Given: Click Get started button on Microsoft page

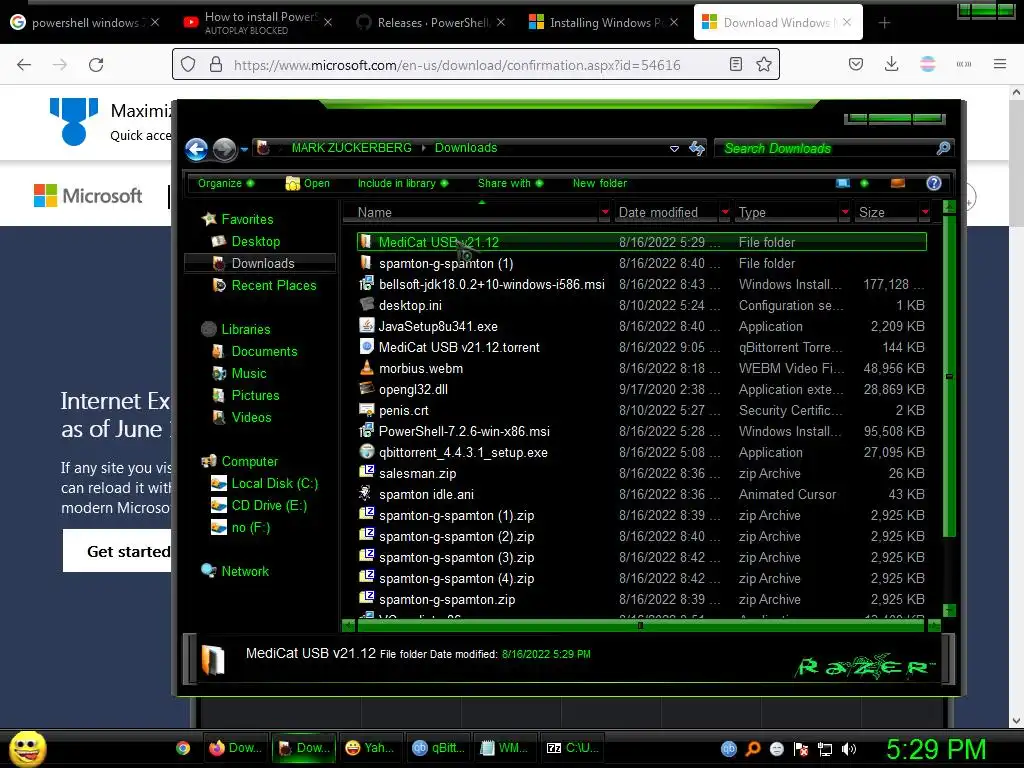Looking at the screenshot, I should coord(118,551).
